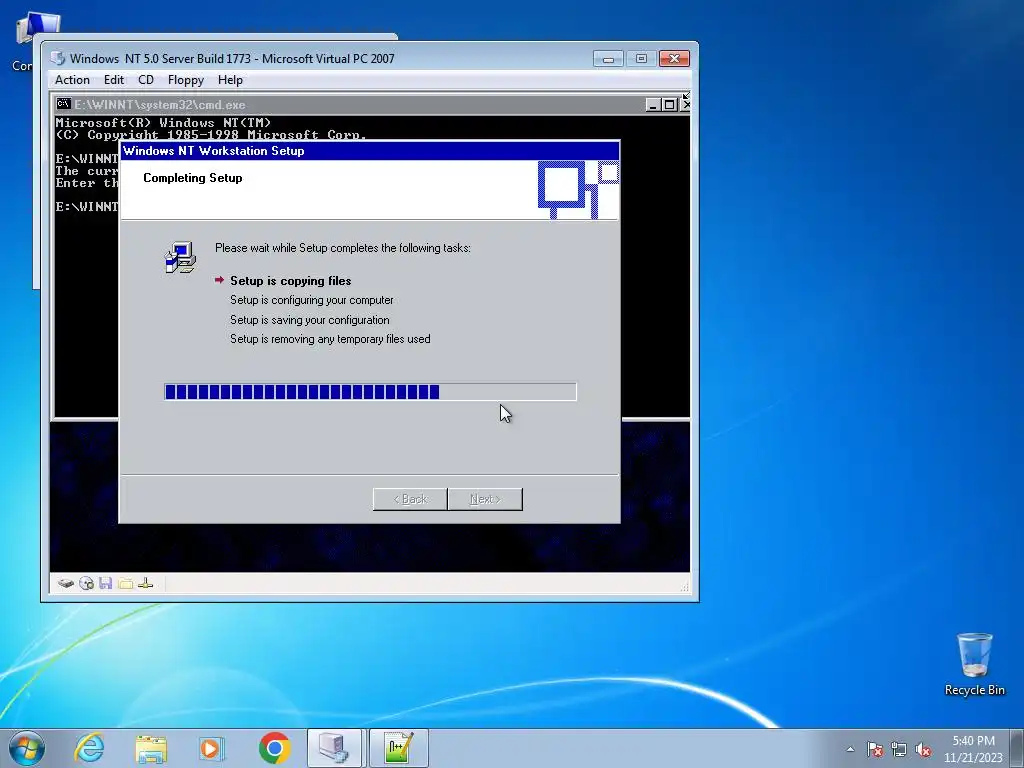1024x768 pixels.
Task: Select the Virtual PC taskbar button
Action: tap(334, 748)
